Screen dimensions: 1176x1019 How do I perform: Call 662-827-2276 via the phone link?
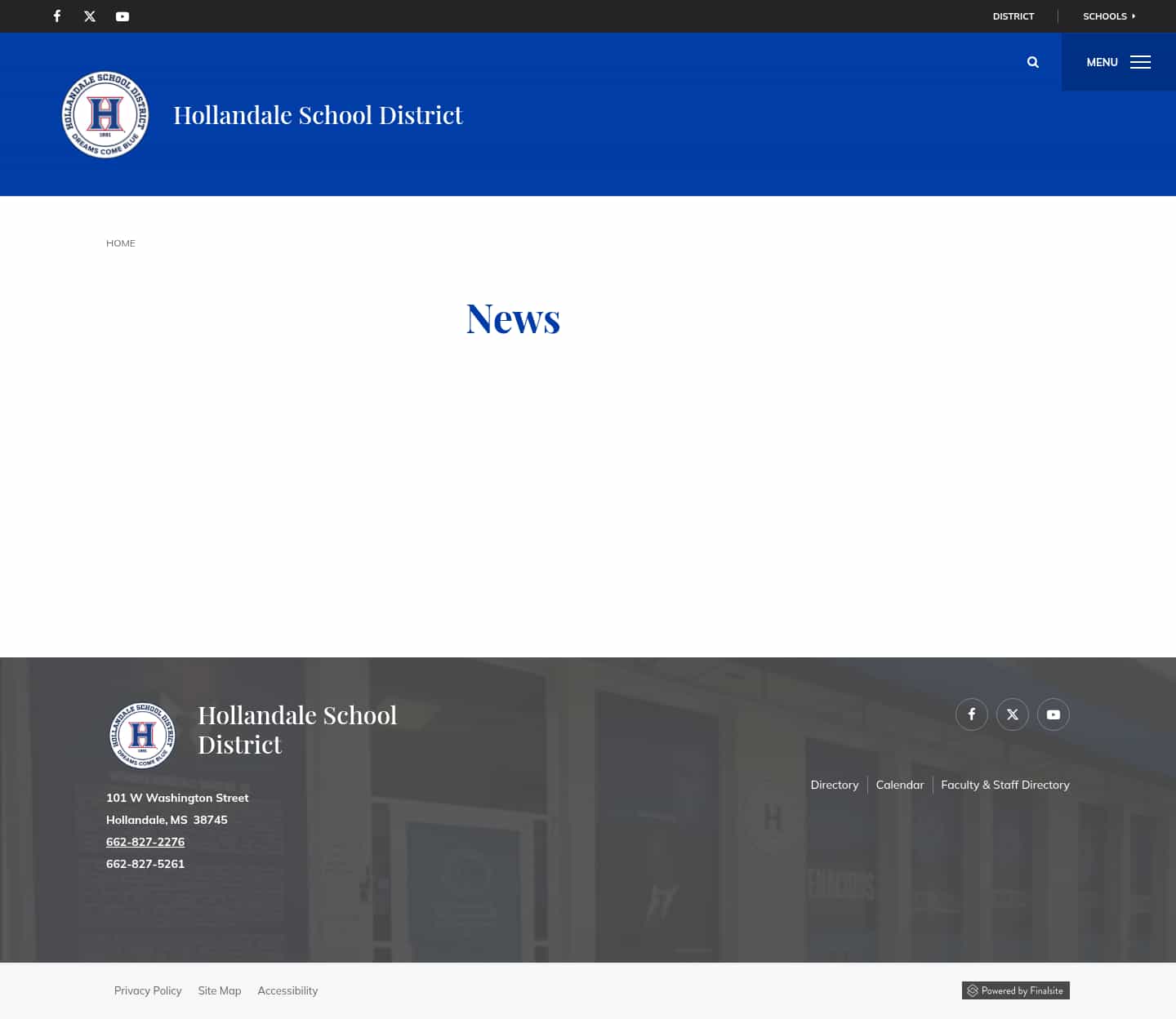(x=145, y=841)
